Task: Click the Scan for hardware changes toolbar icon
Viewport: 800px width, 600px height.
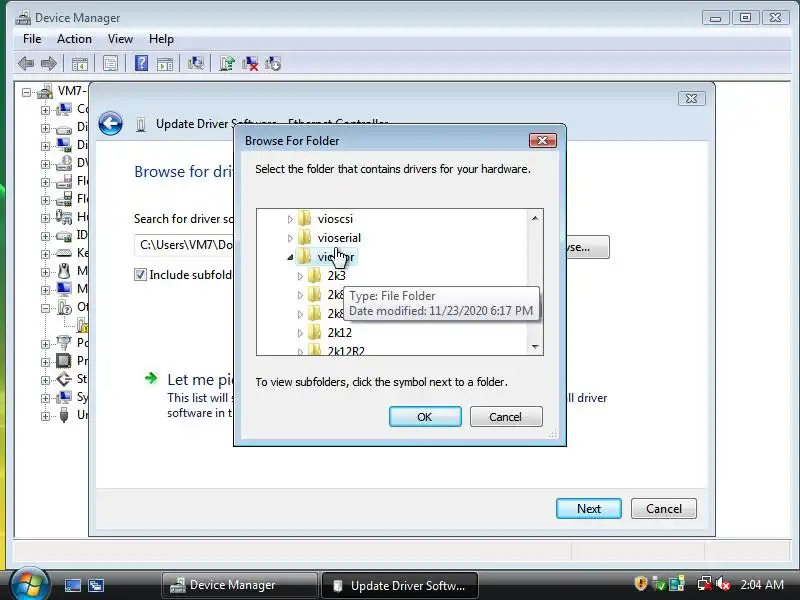Action: (195, 63)
